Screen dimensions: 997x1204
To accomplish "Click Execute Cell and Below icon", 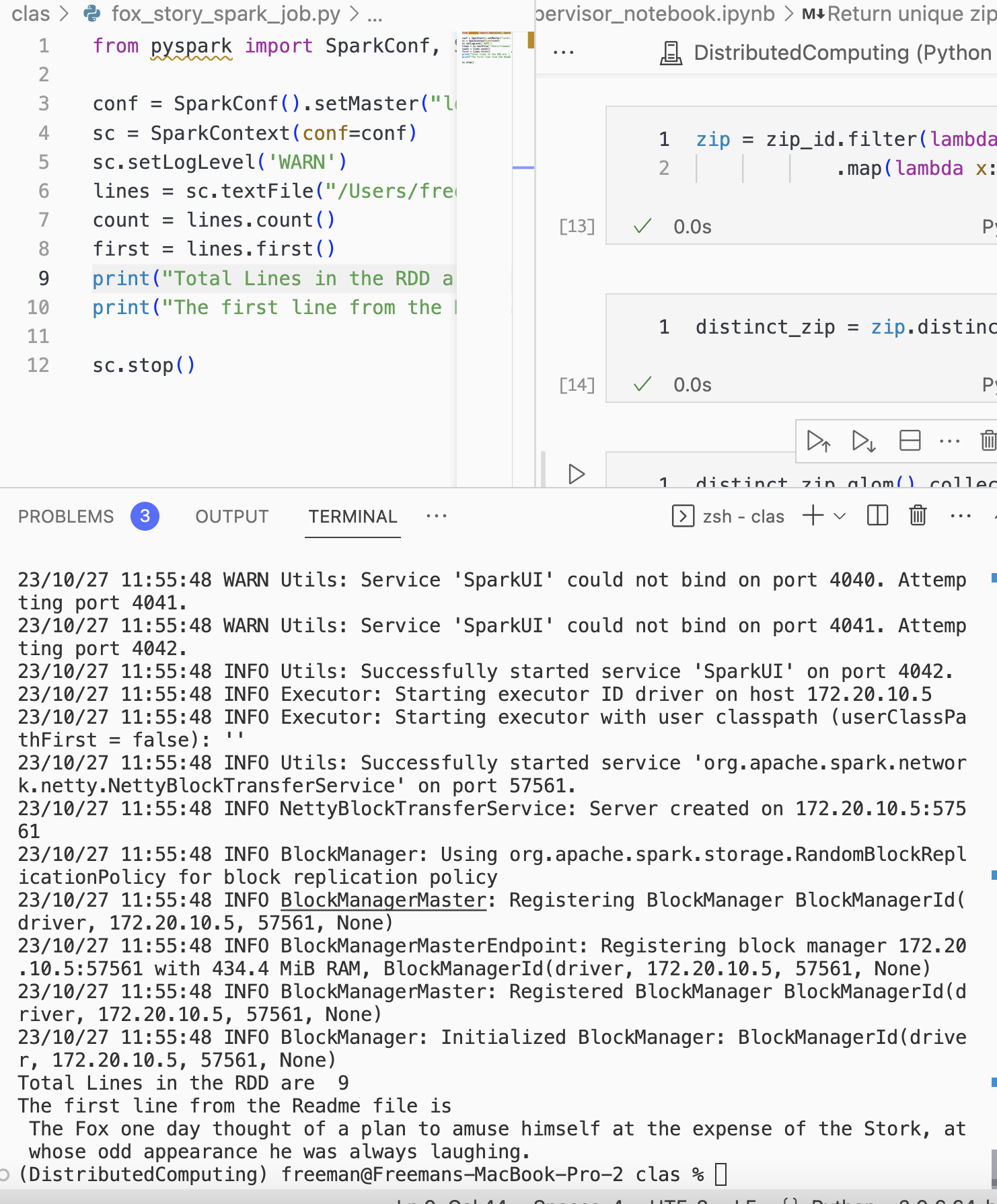I will coord(863,441).
